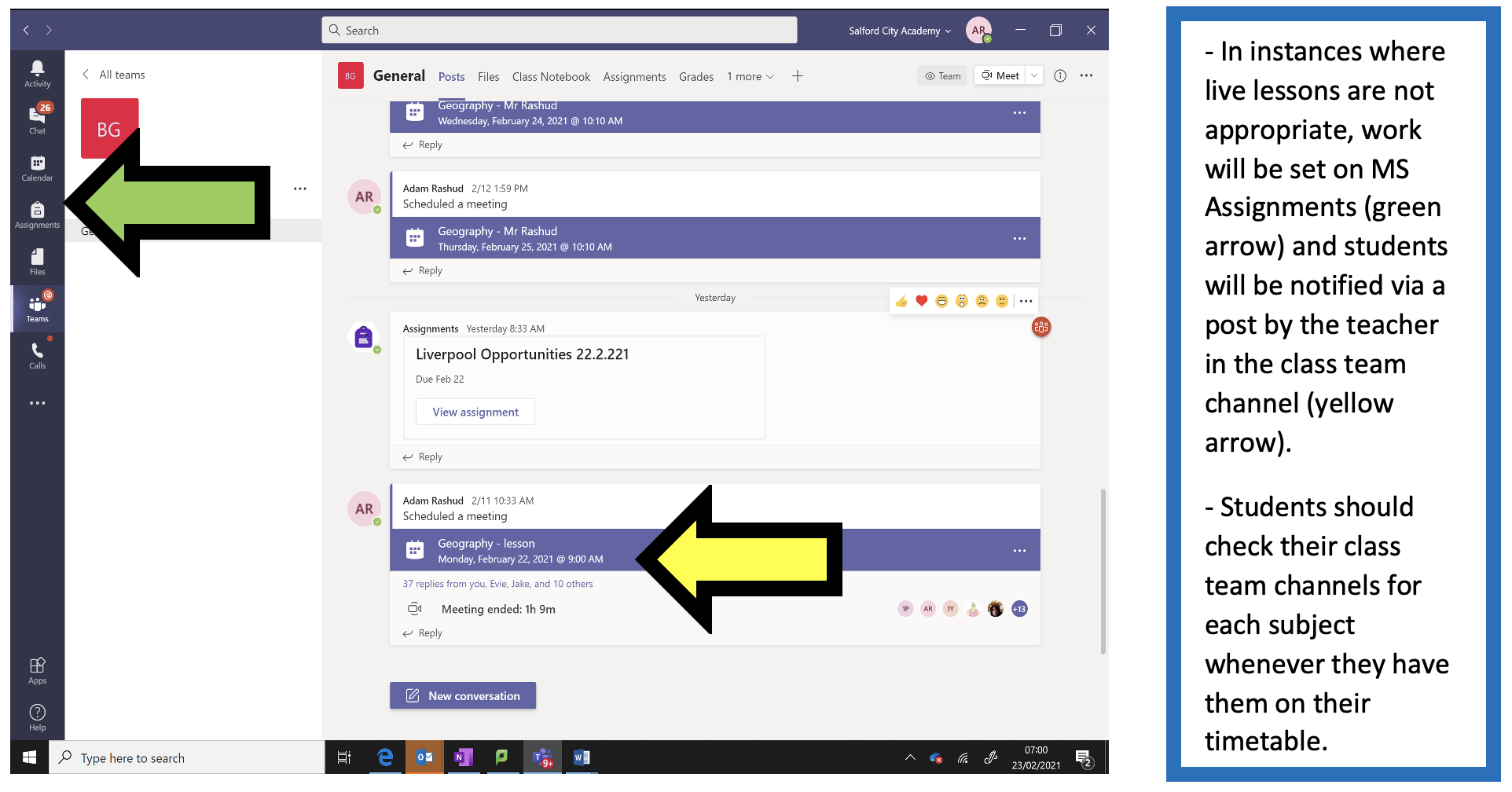This screenshot has width=1512, height=792.
Task: Open AR profile avatar in title bar
Action: tap(978, 30)
